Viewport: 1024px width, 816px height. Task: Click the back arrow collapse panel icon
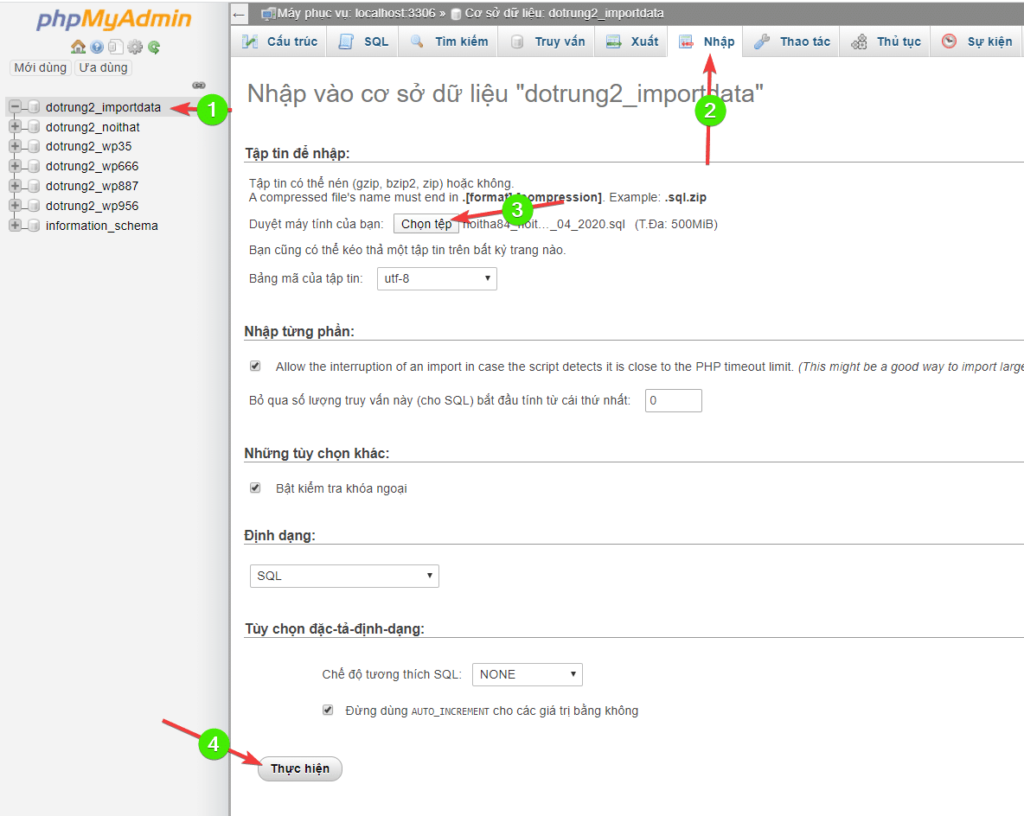pos(240,14)
